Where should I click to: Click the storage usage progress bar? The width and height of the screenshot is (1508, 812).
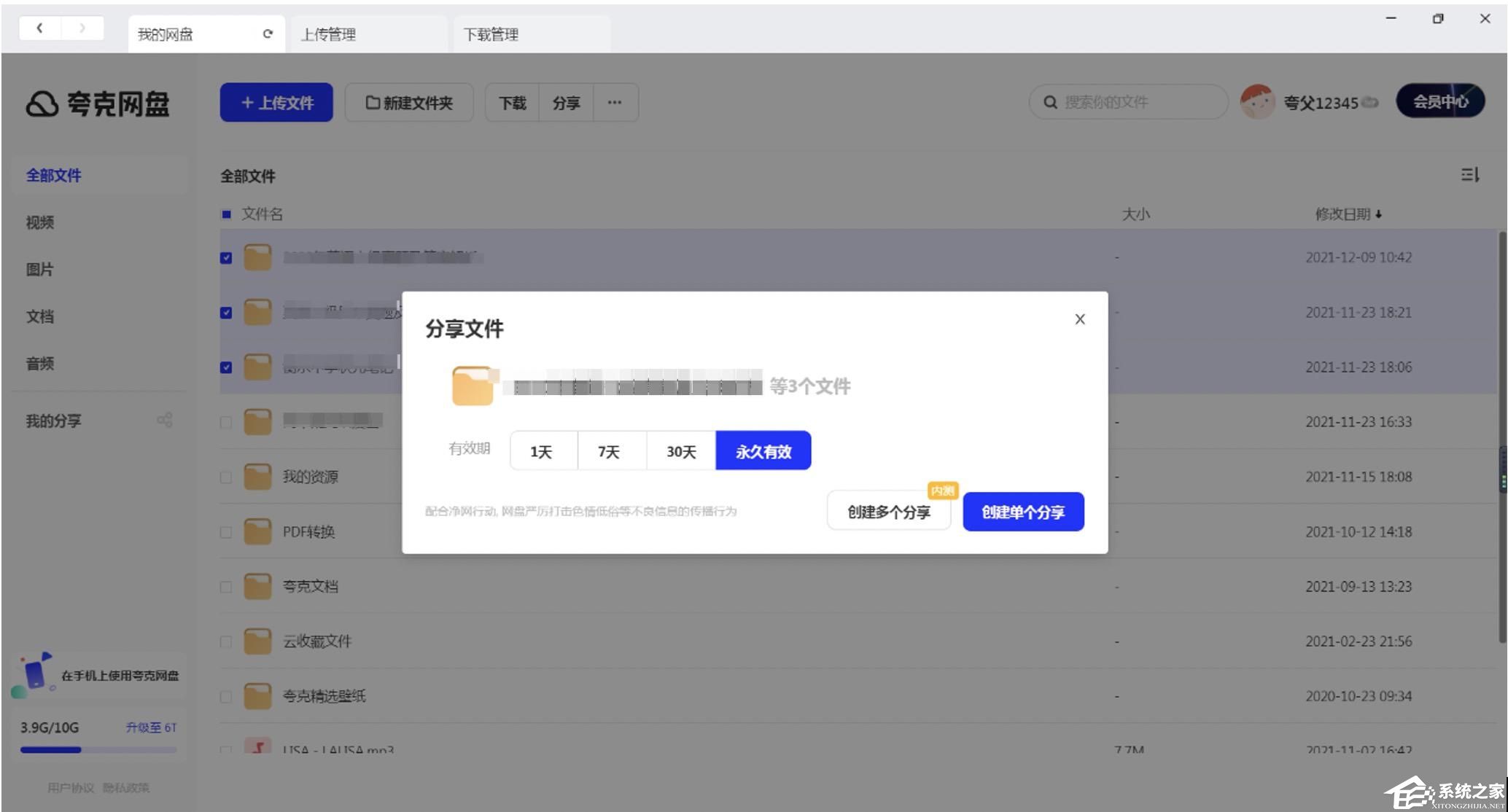coord(98,749)
